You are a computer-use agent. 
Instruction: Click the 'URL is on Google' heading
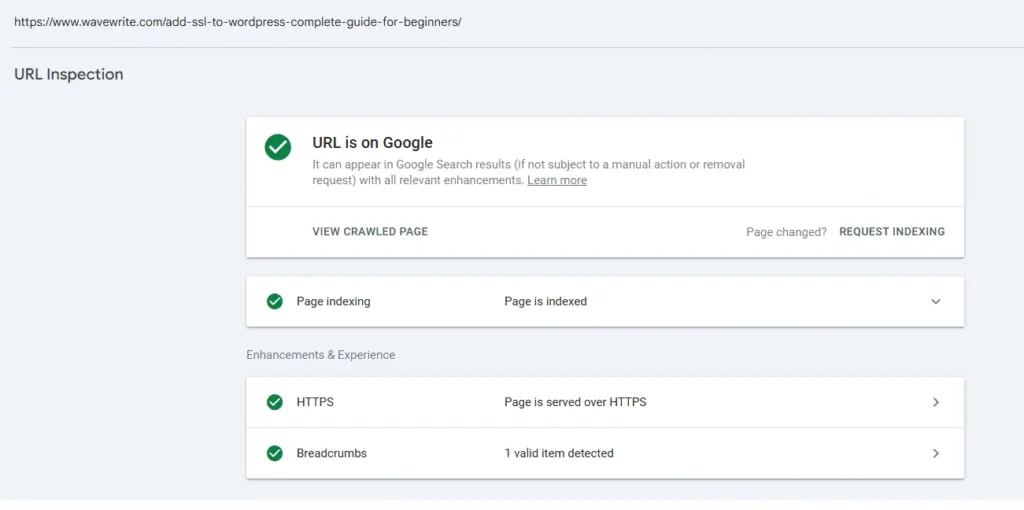coord(372,143)
